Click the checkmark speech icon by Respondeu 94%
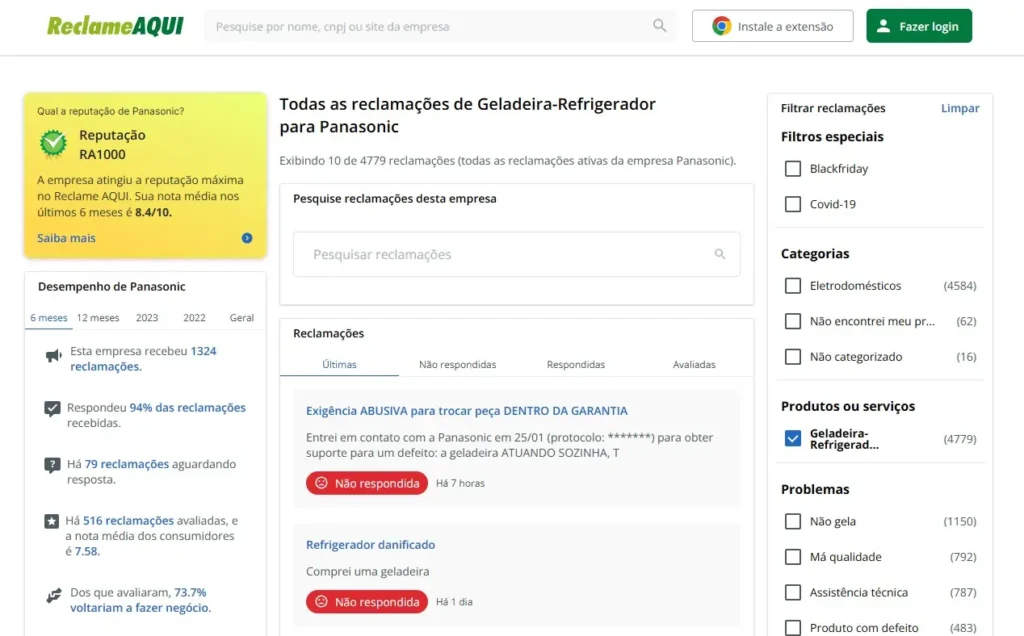 (52, 409)
